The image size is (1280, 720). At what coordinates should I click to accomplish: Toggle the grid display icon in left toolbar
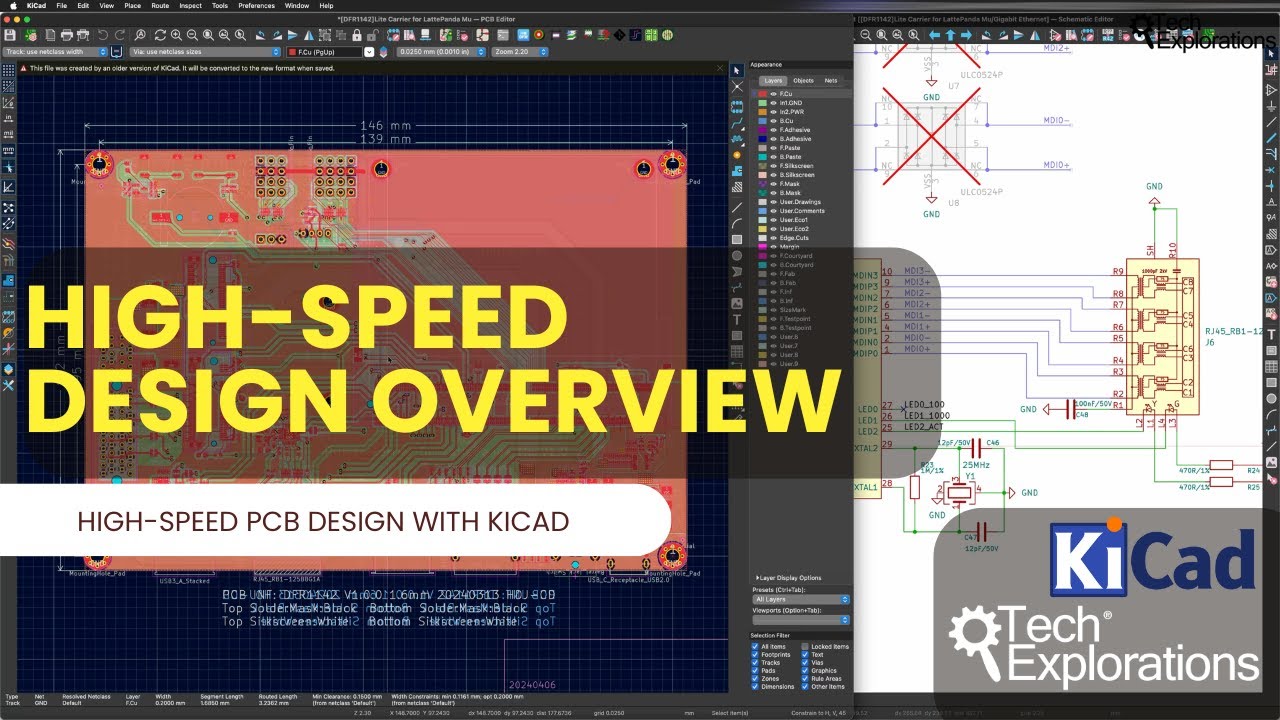(8, 70)
